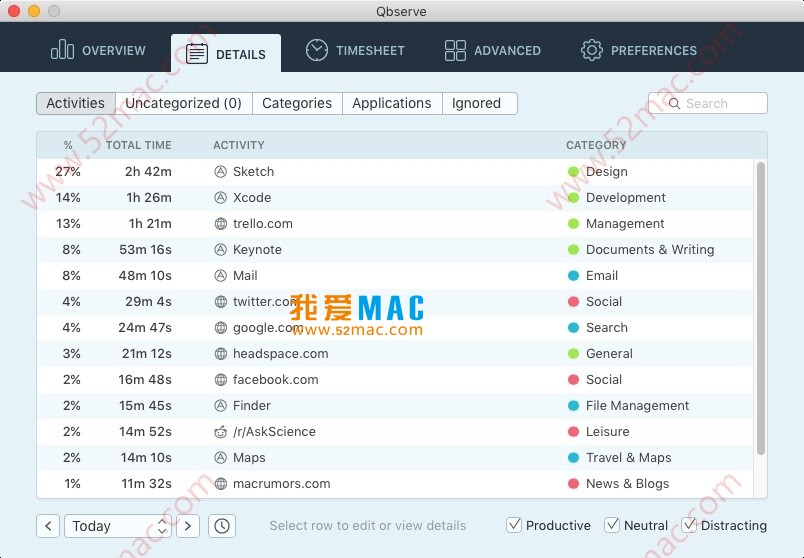This screenshot has height=558, width=804.
Task: Click the 2h 42m total time
Action: point(148,172)
